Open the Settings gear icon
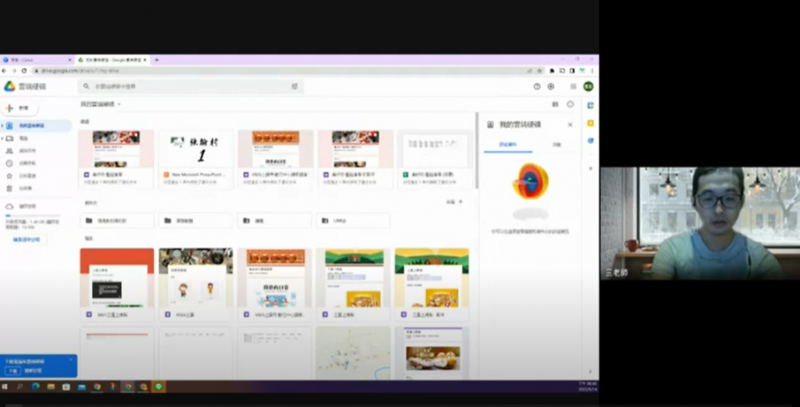Image resolution: width=800 pixels, height=407 pixels. 551,87
